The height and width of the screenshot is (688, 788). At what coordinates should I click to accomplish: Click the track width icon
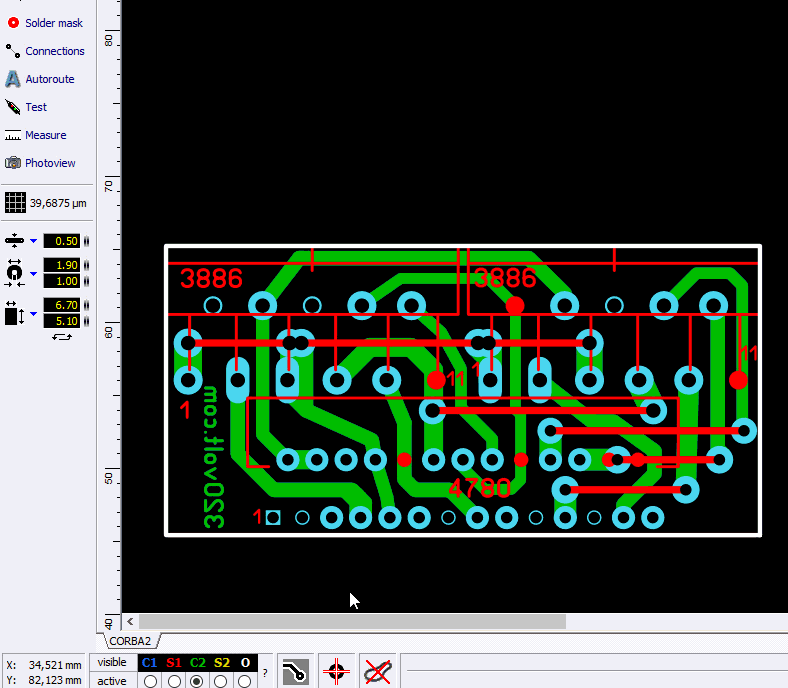14,241
